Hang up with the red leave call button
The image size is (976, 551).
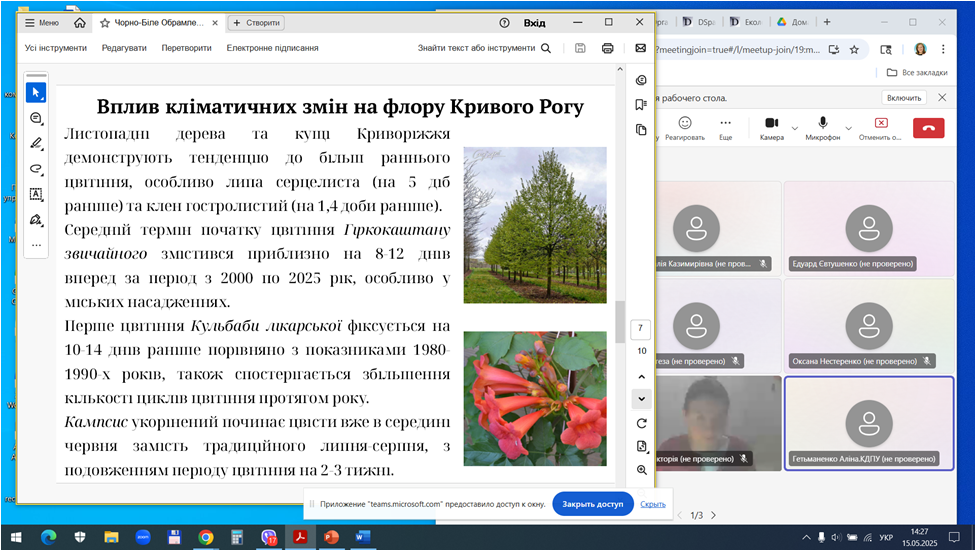tap(928, 127)
